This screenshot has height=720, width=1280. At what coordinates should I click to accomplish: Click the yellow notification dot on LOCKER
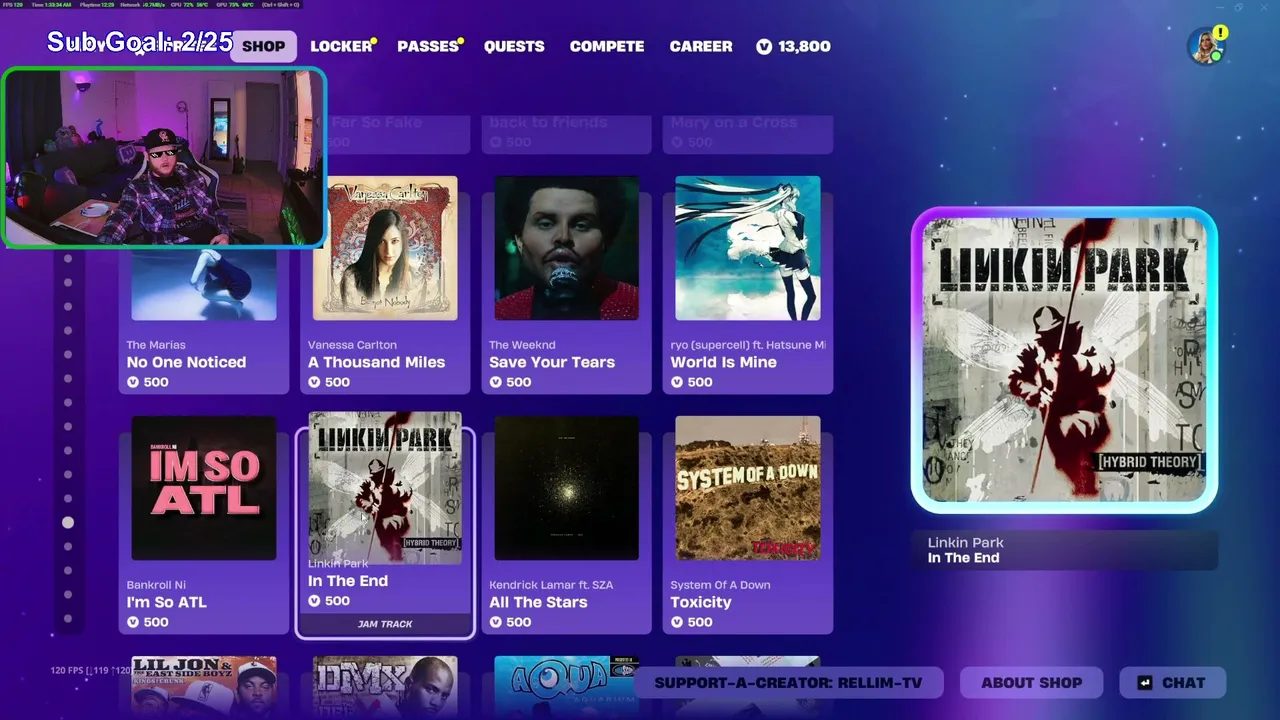(x=374, y=42)
